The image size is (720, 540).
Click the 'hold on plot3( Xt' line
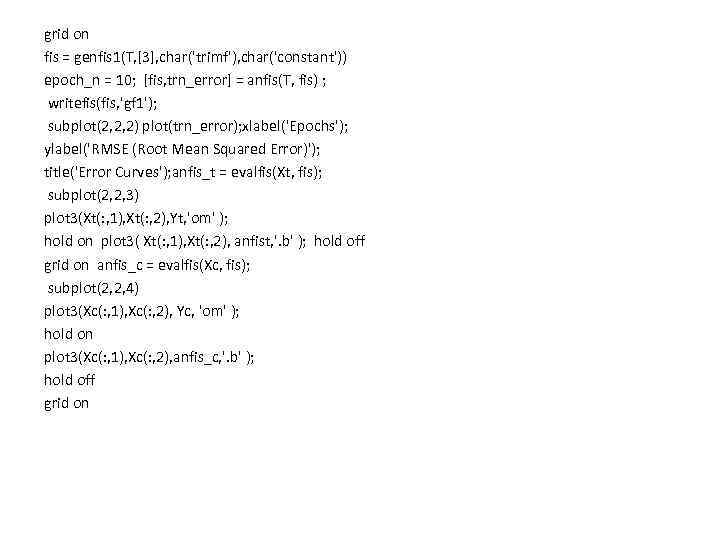pos(205,242)
